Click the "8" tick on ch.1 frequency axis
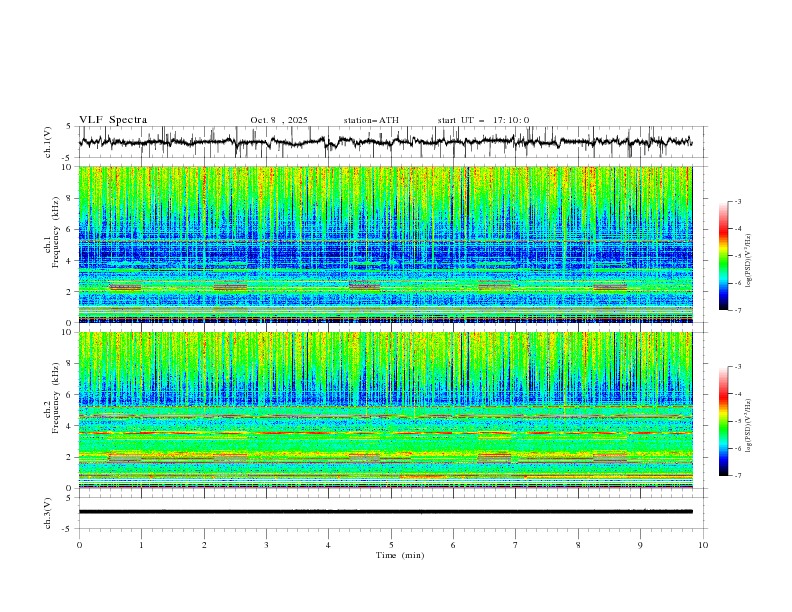792x612 pixels. tap(70, 198)
